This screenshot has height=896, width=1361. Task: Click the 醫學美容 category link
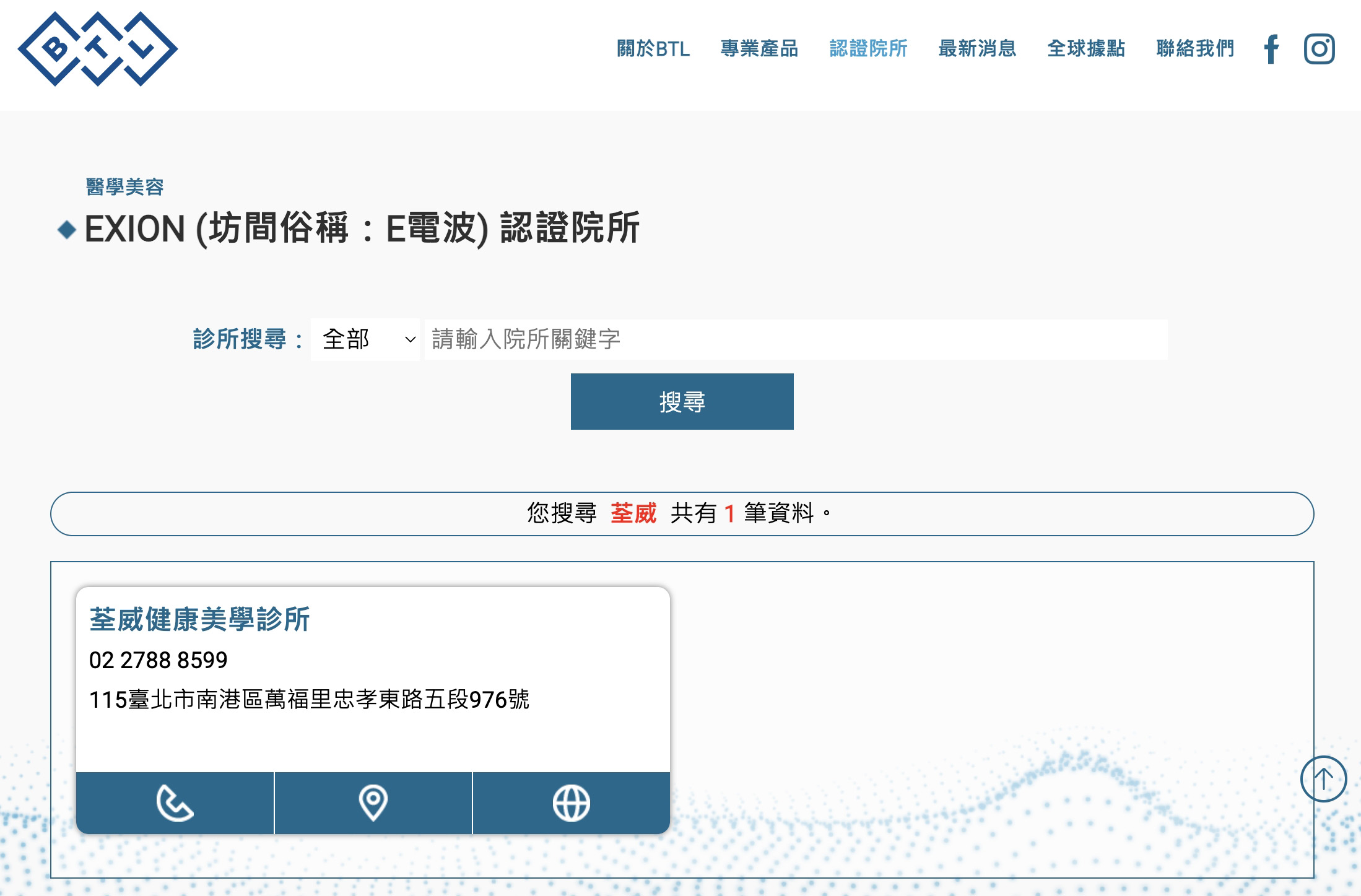(124, 187)
